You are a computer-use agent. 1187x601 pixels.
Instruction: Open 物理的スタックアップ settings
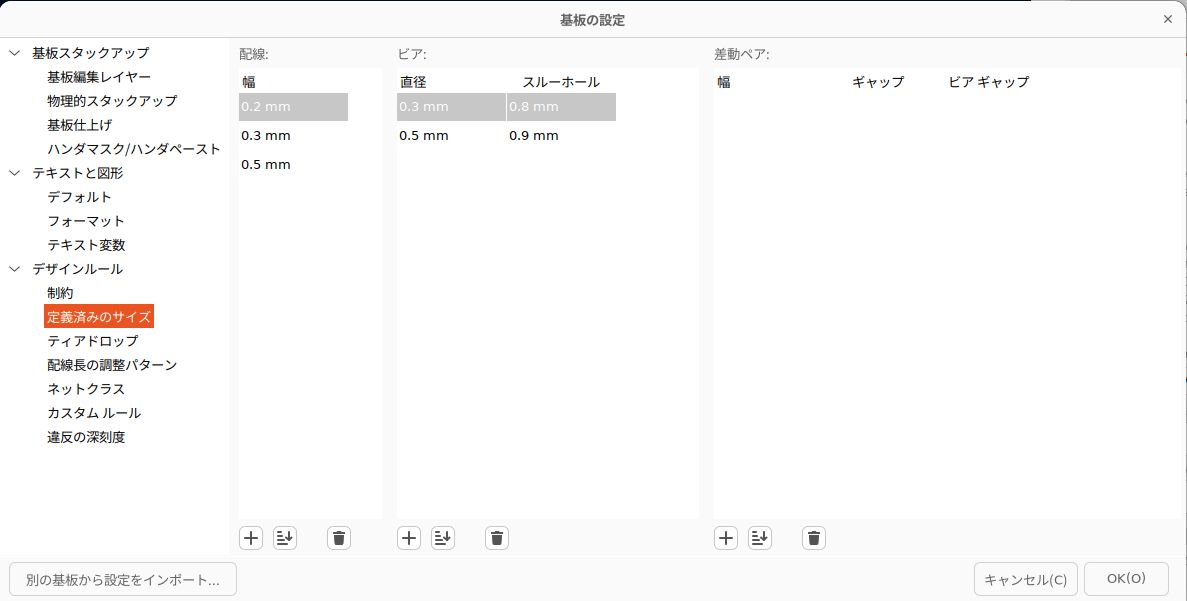tap(112, 101)
